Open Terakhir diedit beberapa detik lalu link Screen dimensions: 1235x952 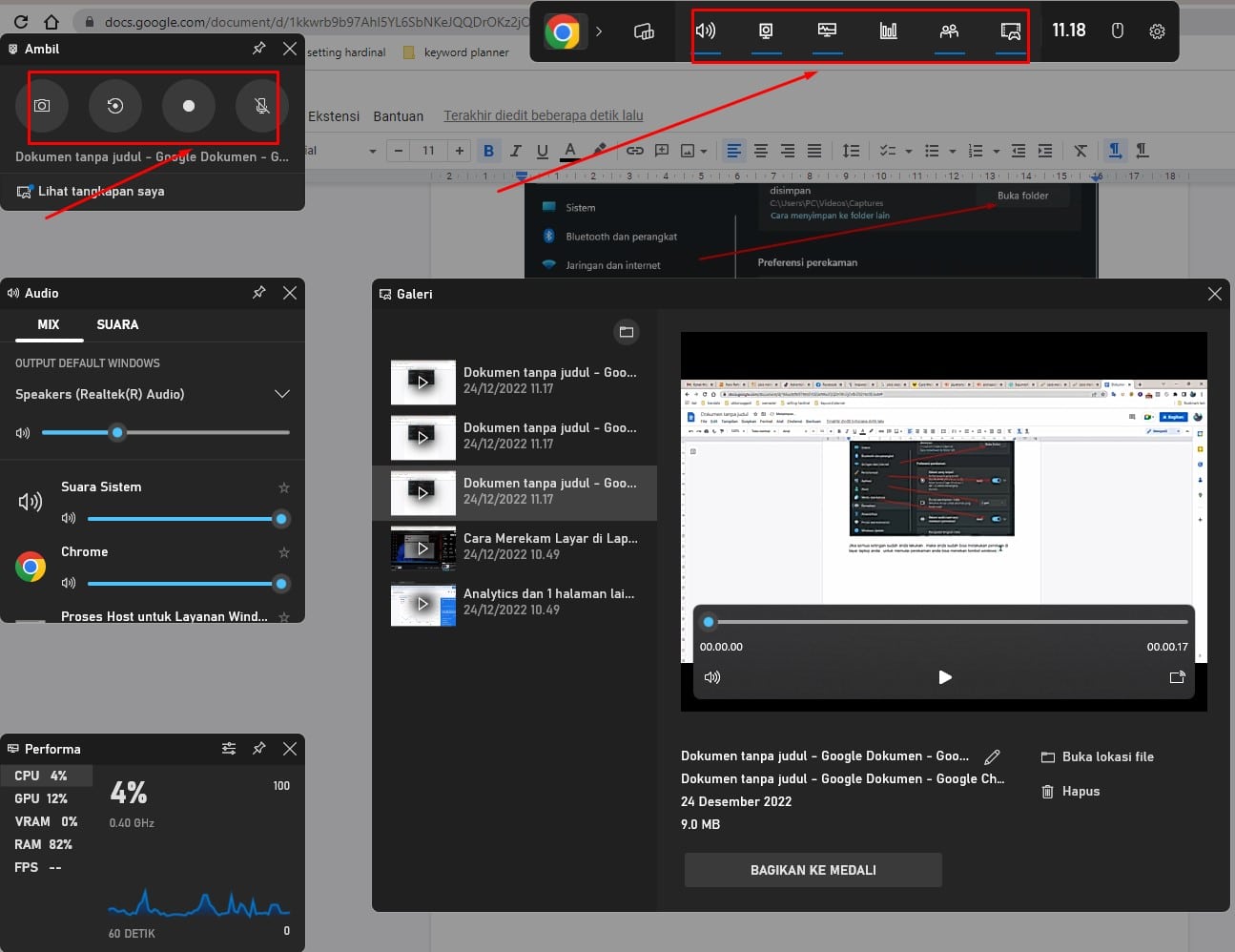click(x=544, y=115)
